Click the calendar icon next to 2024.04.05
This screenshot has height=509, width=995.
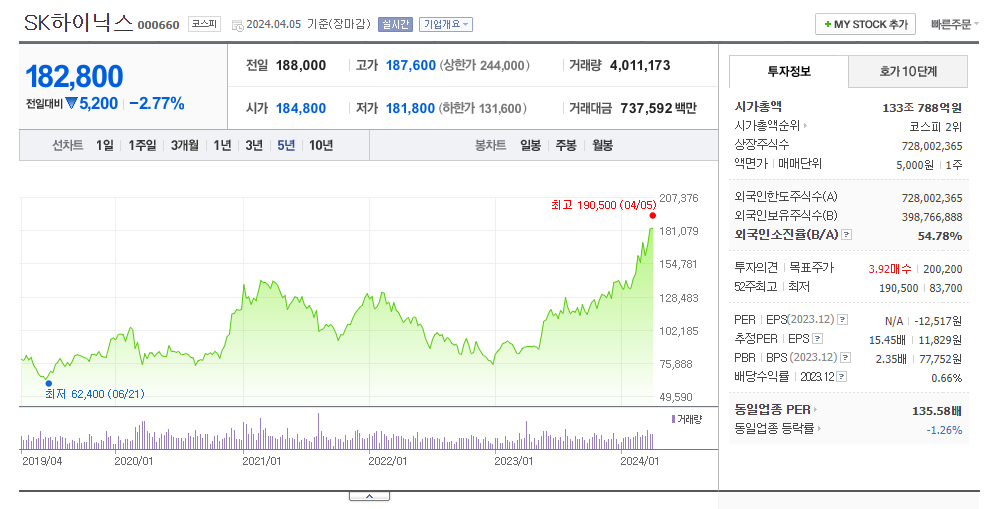(x=237, y=25)
